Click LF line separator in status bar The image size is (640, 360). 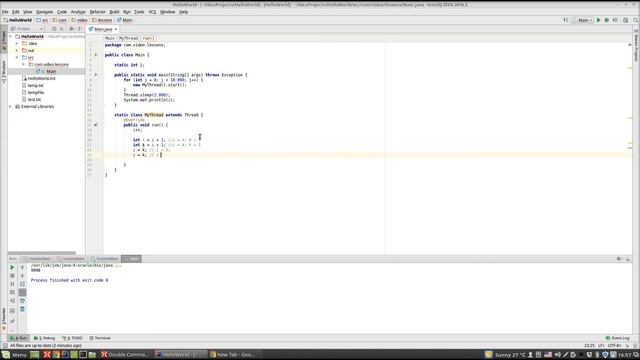(x=601, y=346)
